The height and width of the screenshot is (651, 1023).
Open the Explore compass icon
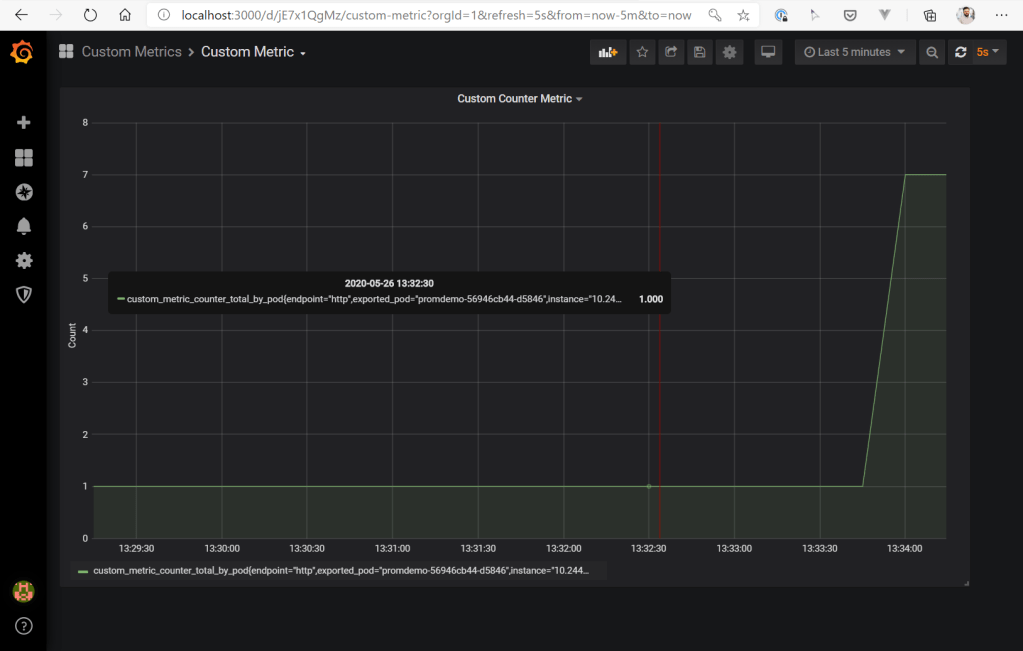(x=24, y=192)
